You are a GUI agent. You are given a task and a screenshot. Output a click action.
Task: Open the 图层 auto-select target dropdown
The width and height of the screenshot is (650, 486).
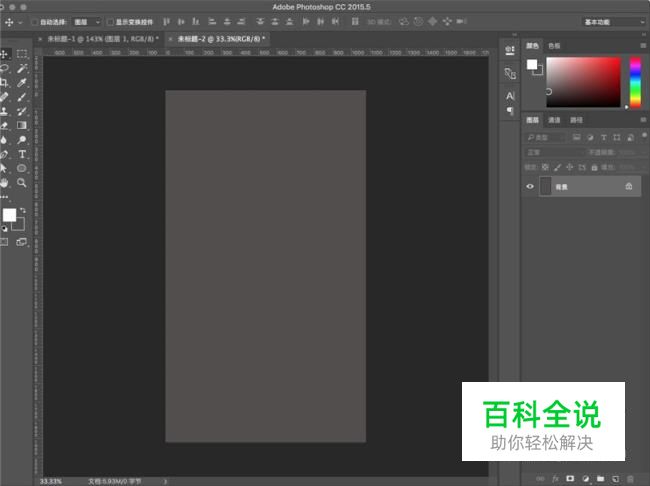[86, 21]
